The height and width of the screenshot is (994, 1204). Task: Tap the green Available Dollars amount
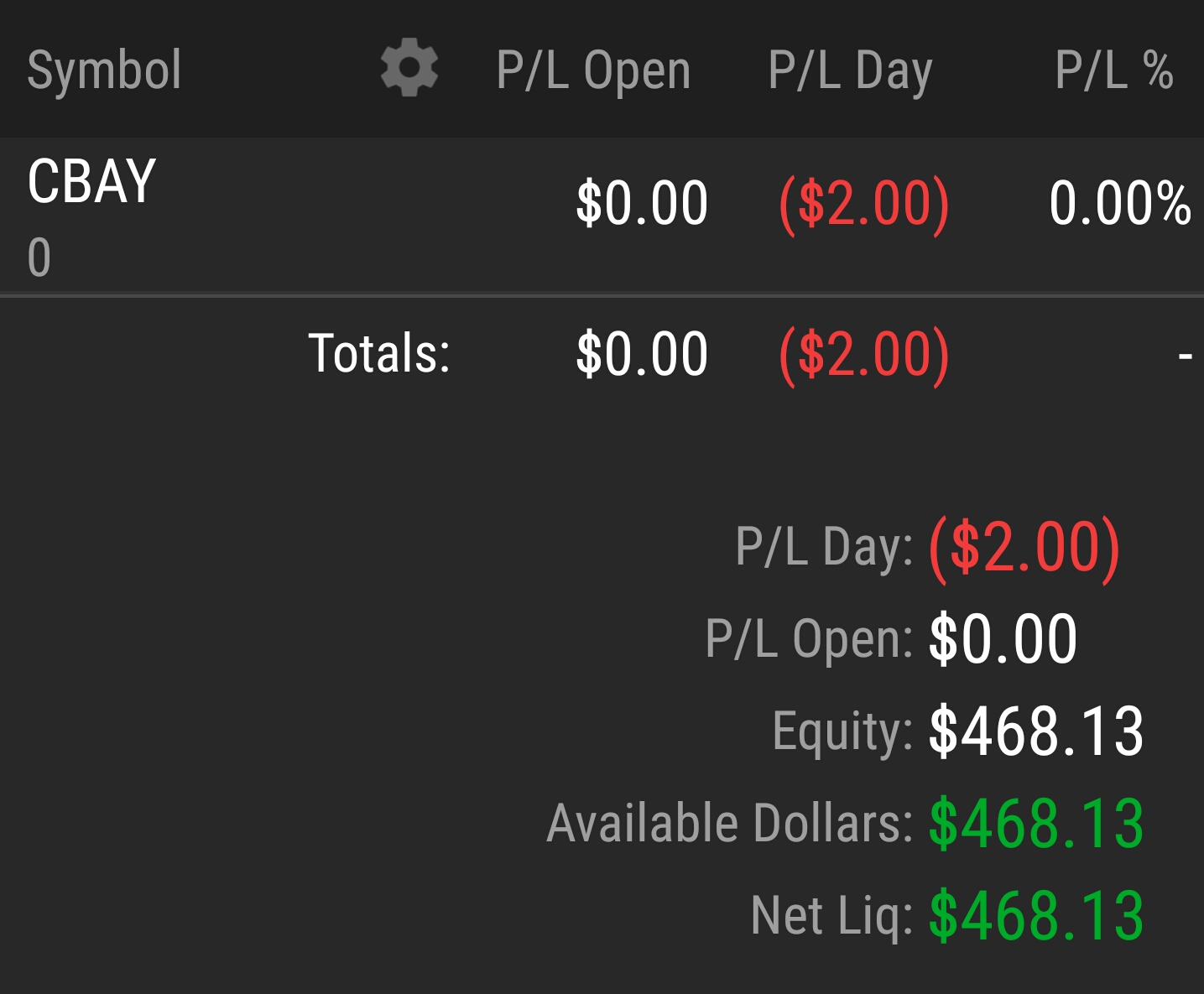pyautogui.click(x=1036, y=824)
